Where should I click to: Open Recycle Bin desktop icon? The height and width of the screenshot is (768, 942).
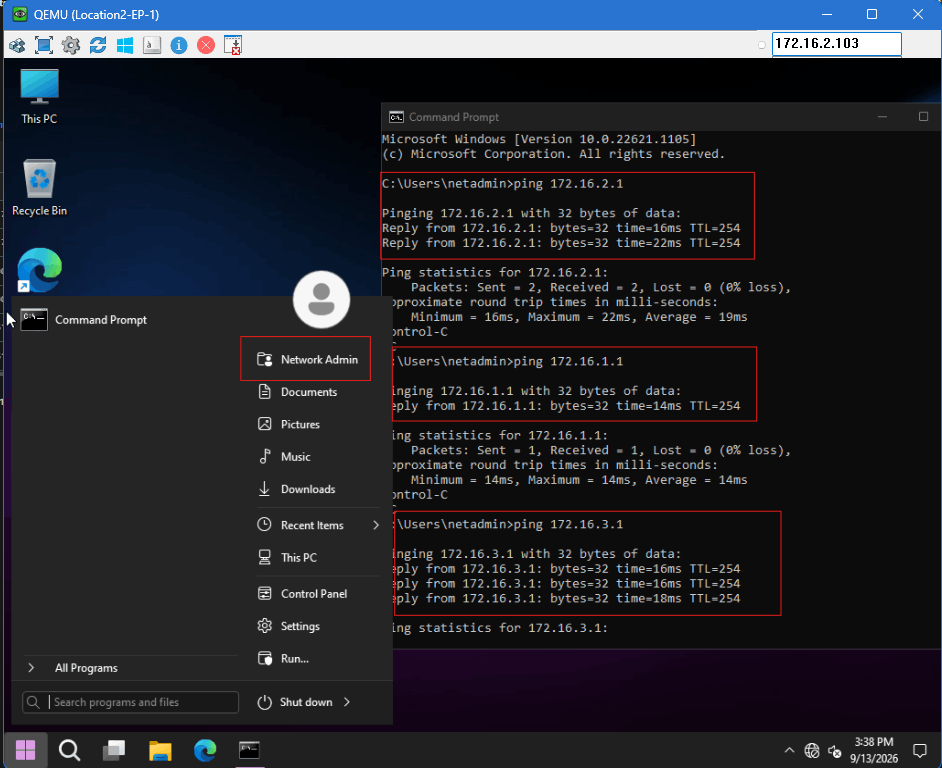point(40,187)
